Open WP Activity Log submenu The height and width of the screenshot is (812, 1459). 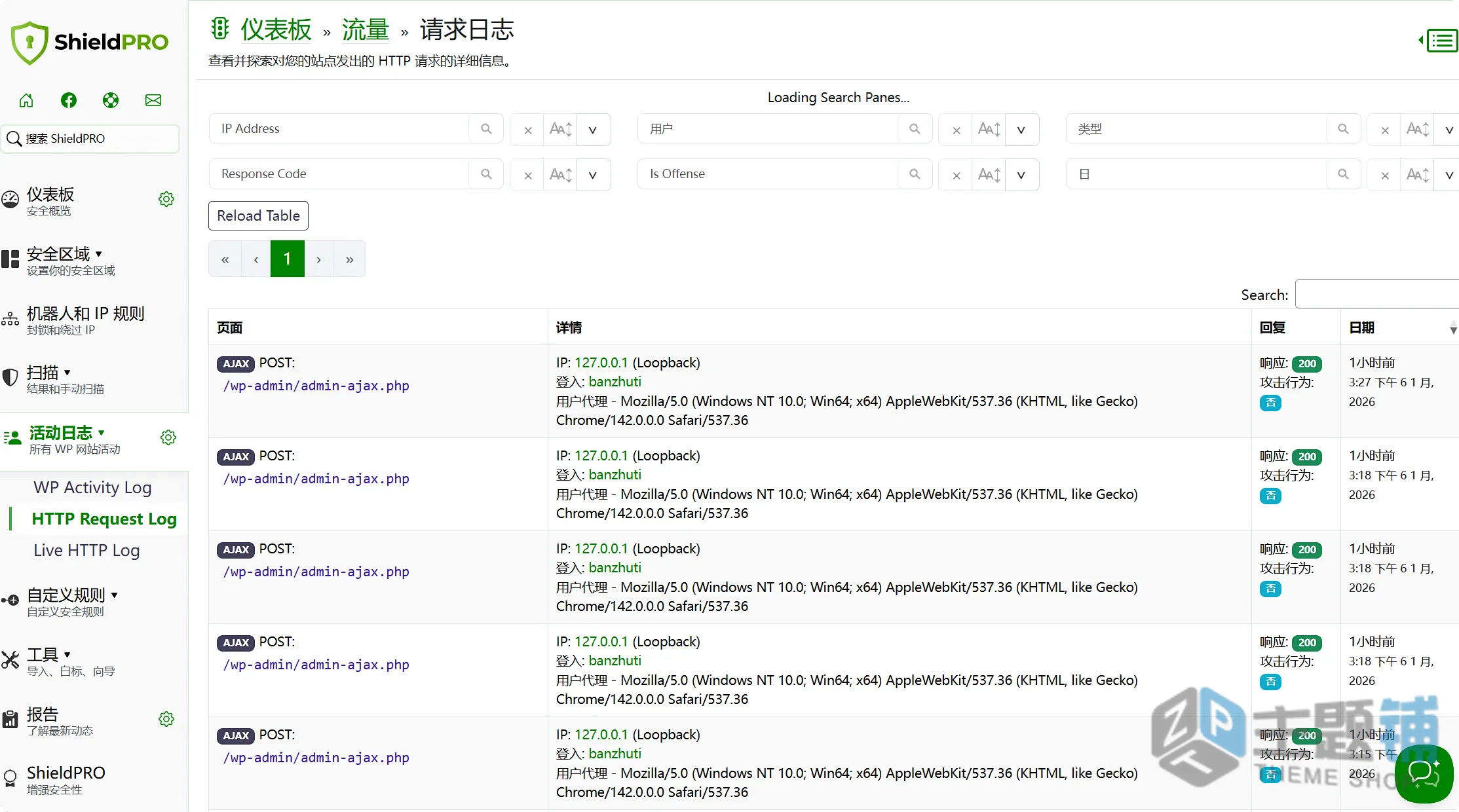(92, 488)
